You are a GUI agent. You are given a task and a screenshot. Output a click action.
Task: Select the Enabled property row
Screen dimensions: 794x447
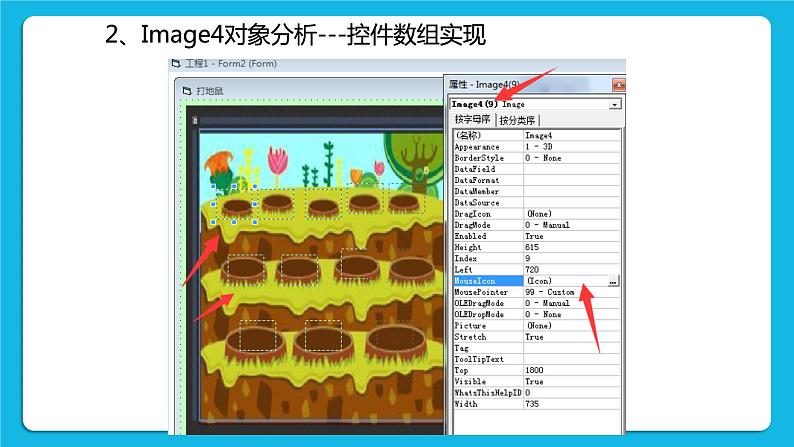[537, 236]
